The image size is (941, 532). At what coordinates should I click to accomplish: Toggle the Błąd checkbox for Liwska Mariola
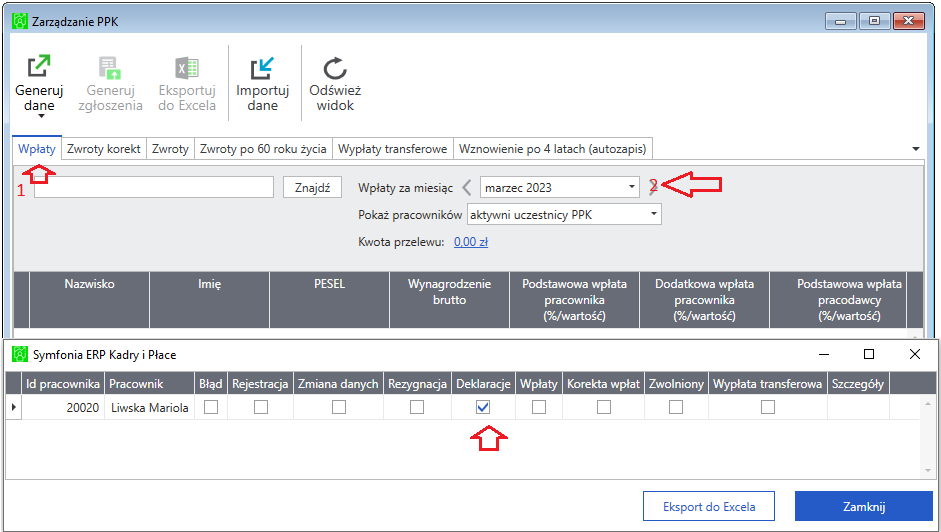tap(211, 407)
